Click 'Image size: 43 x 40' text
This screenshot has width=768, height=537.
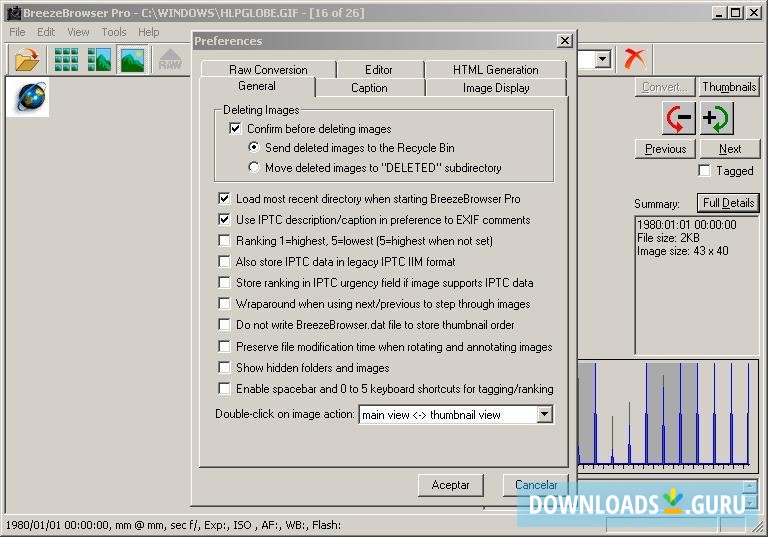click(682, 251)
